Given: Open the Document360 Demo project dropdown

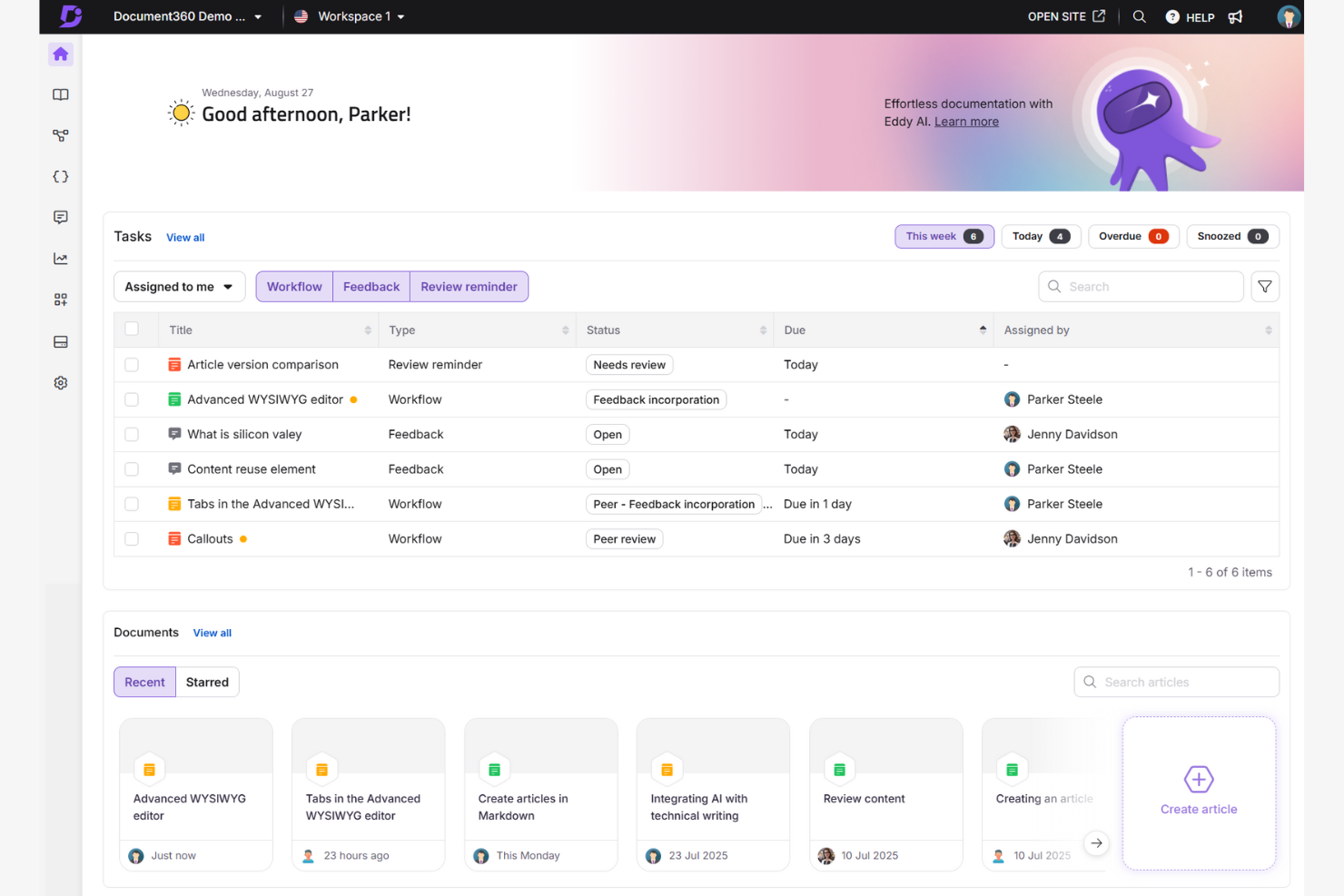Looking at the screenshot, I should coord(186,16).
